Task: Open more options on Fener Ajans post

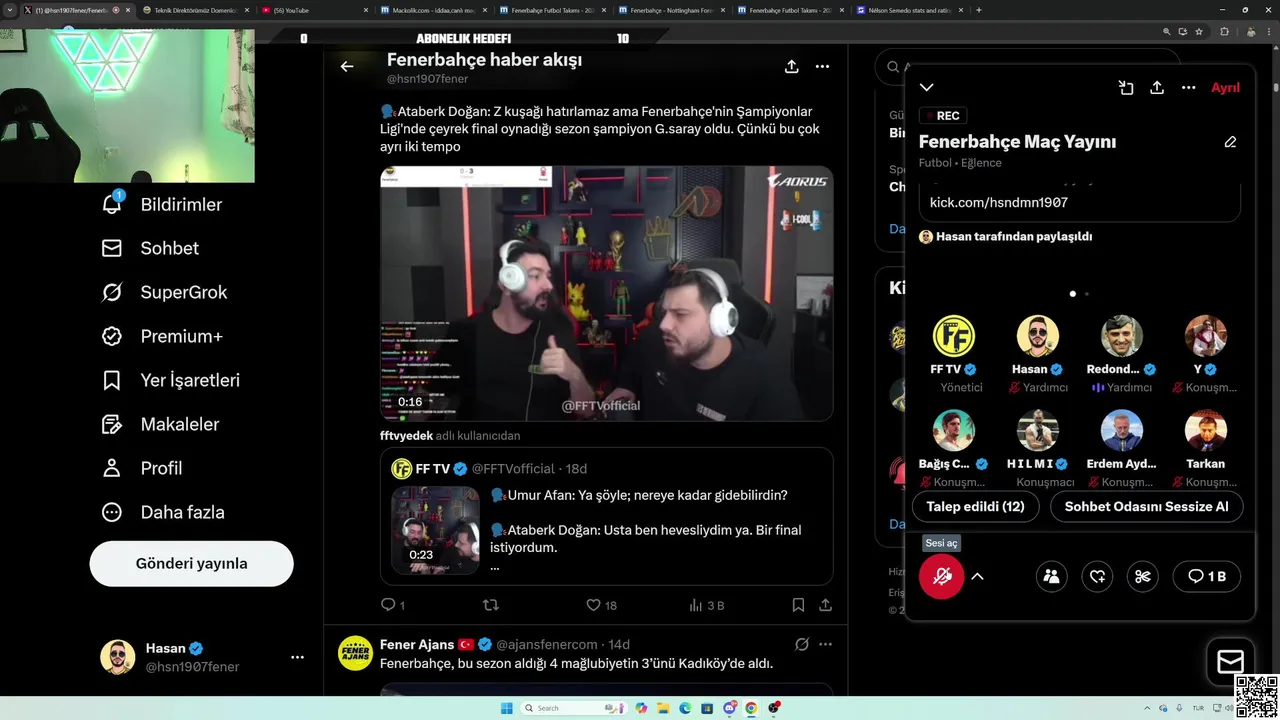Action: 825,644
